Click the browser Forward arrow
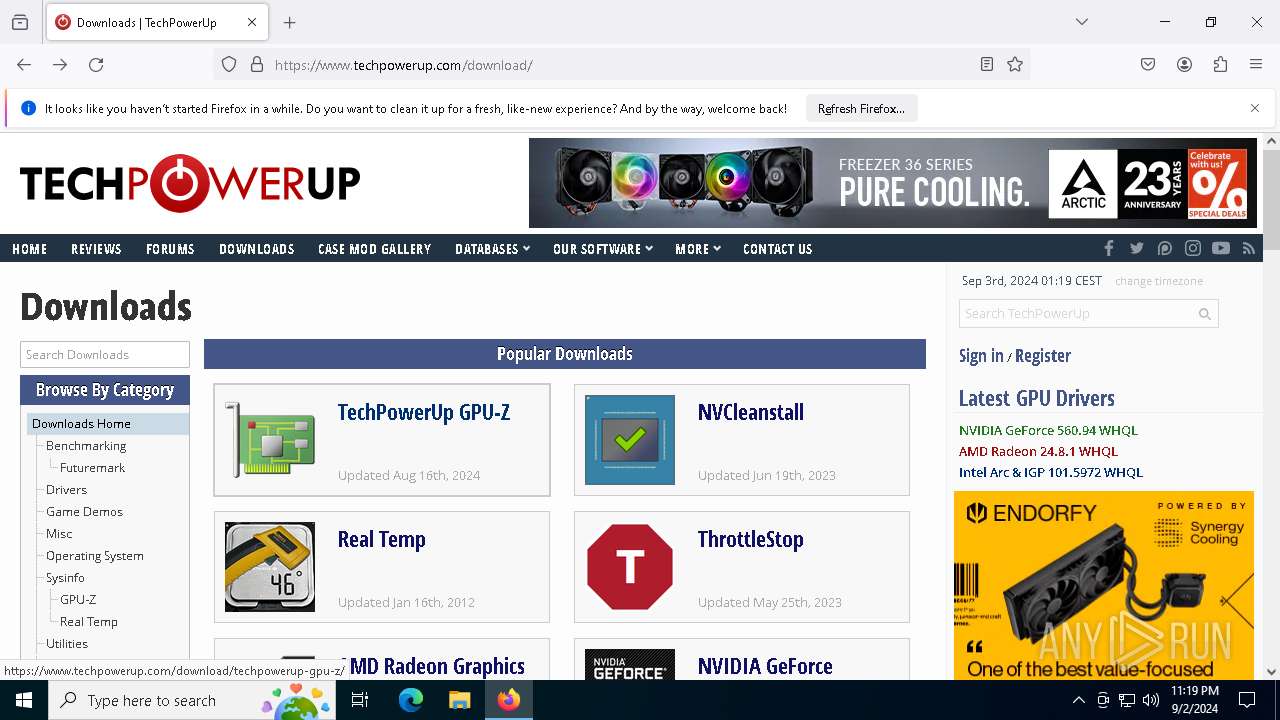The width and height of the screenshot is (1280, 720). (60, 65)
